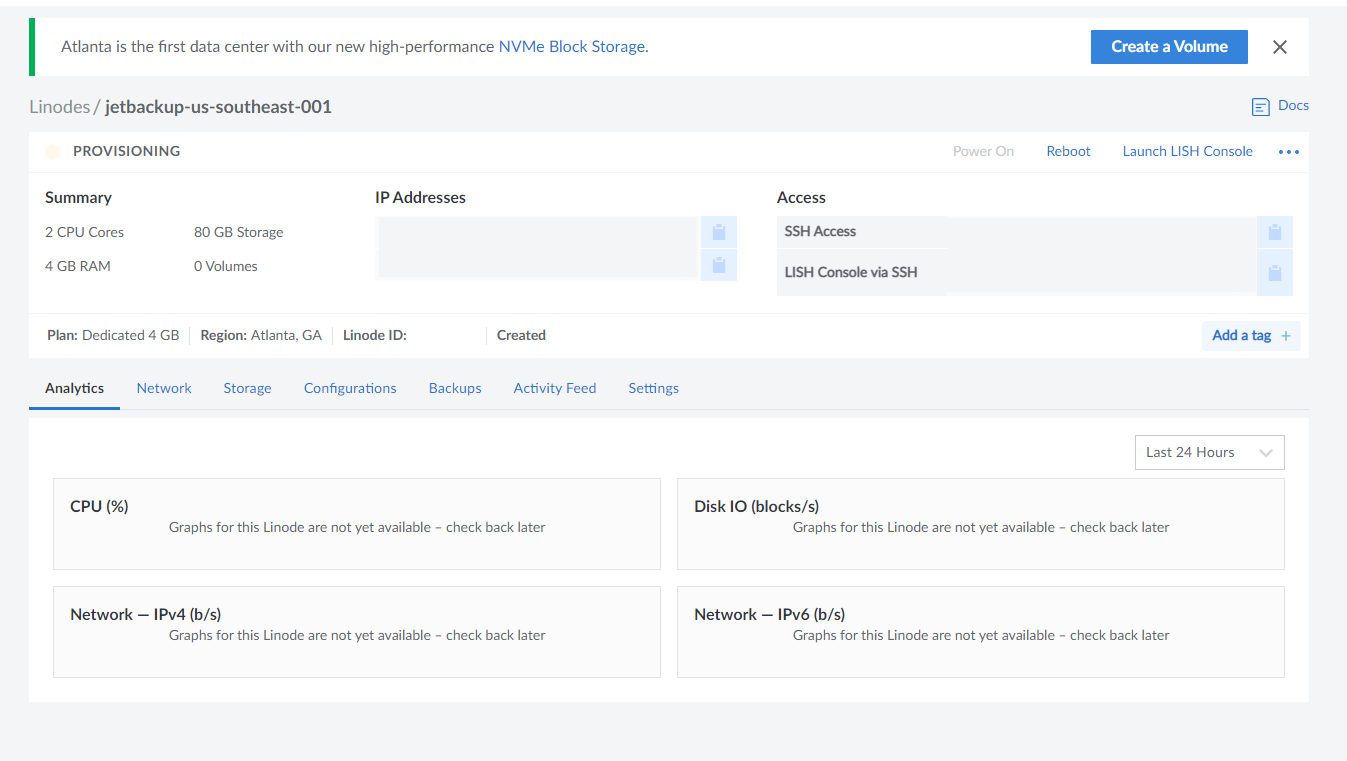The width and height of the screenshot is (1347, 761).
Task: Open the Backups tab
Action: click(454, 388)
